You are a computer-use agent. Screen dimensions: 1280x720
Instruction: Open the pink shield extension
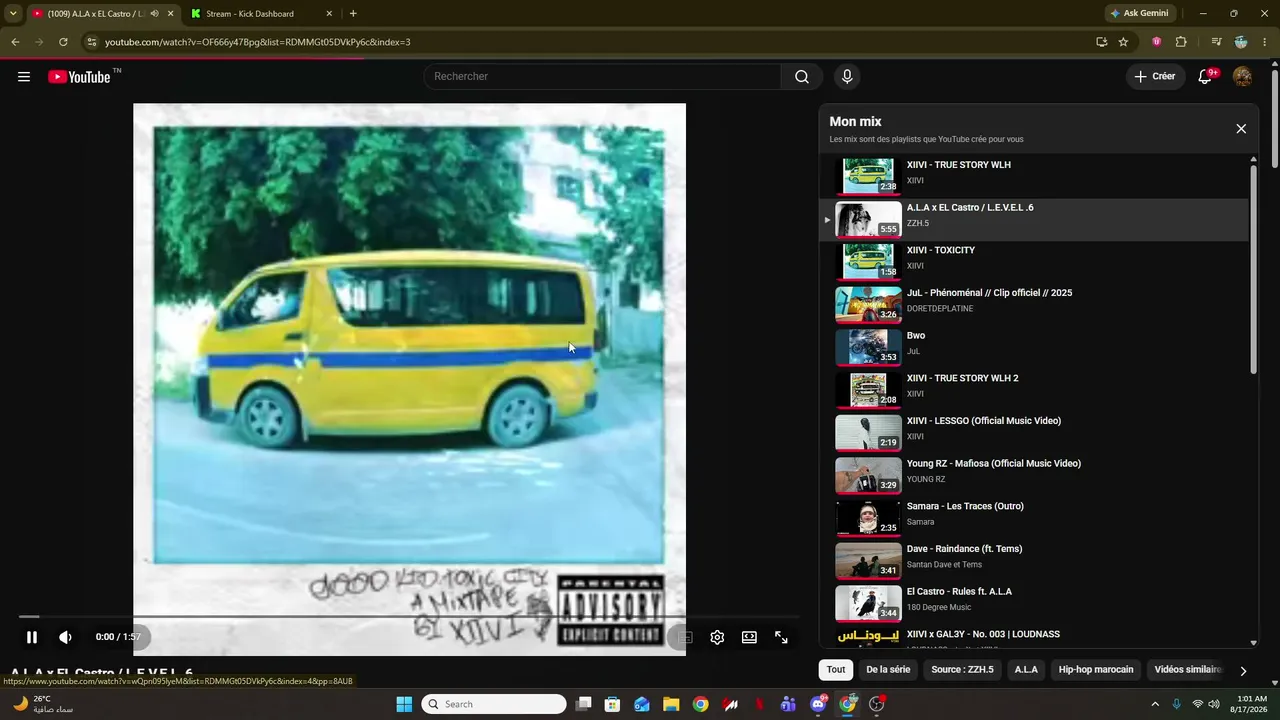point(1157,42)
